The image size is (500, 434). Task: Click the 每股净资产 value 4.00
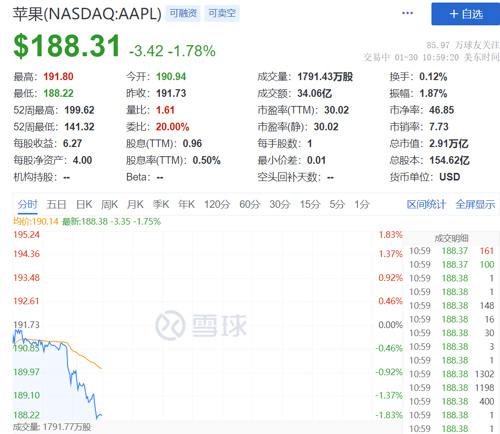point(82,160)
